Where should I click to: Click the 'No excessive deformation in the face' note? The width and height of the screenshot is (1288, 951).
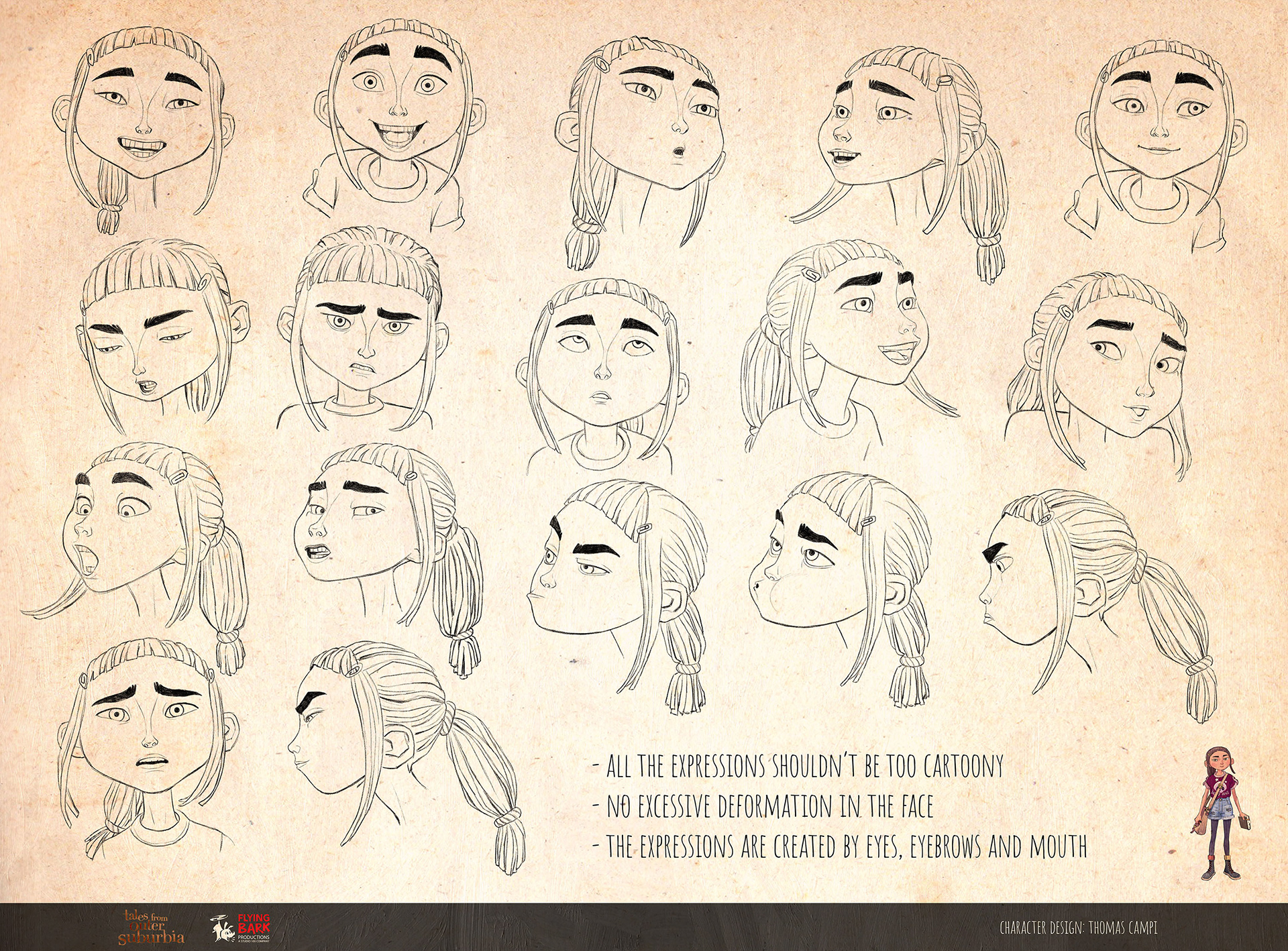coord(763,806)
